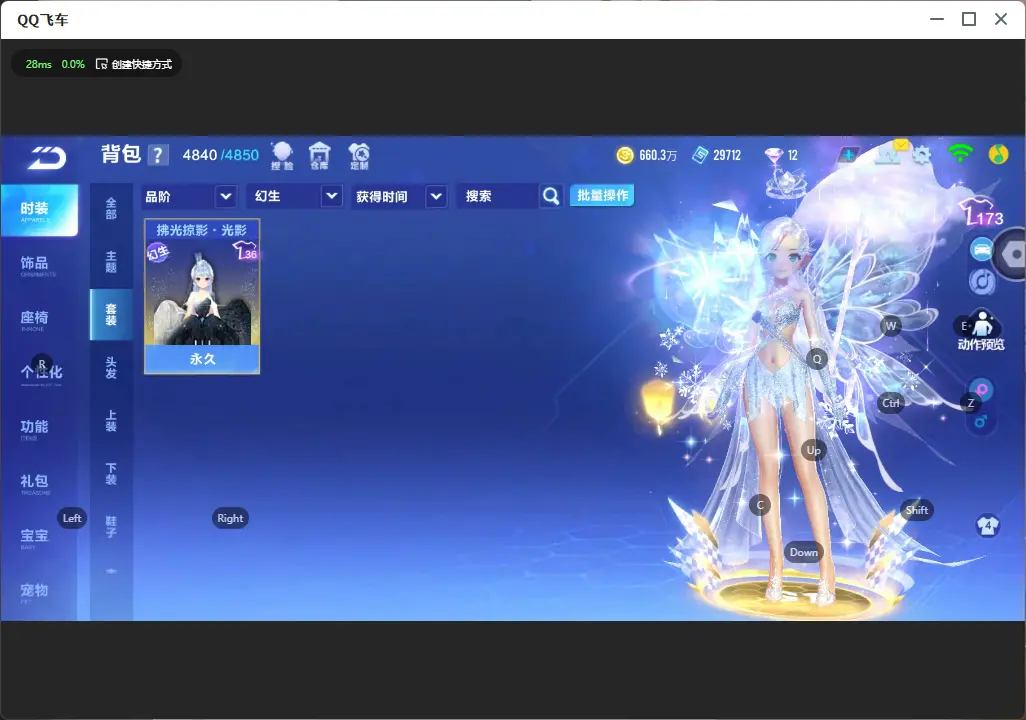The image size is (1026, 720).
Task: Click the 660.3万 gold amount
Action: 658,155
